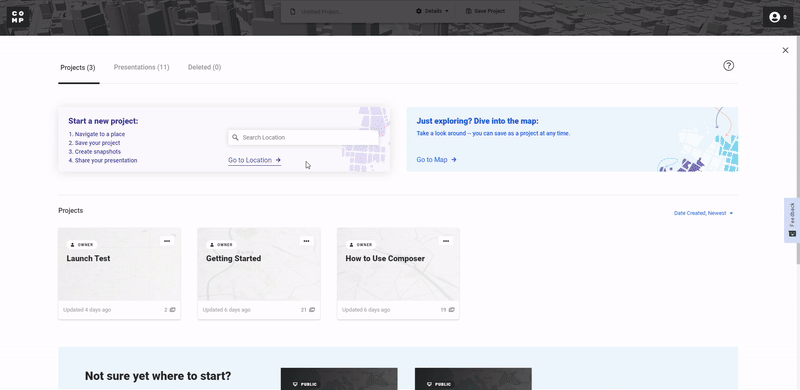Image resolution: width=800 pixels, height=390 pixels.
Task: Open the Launch Test project card
Action: tap(119, 274)
